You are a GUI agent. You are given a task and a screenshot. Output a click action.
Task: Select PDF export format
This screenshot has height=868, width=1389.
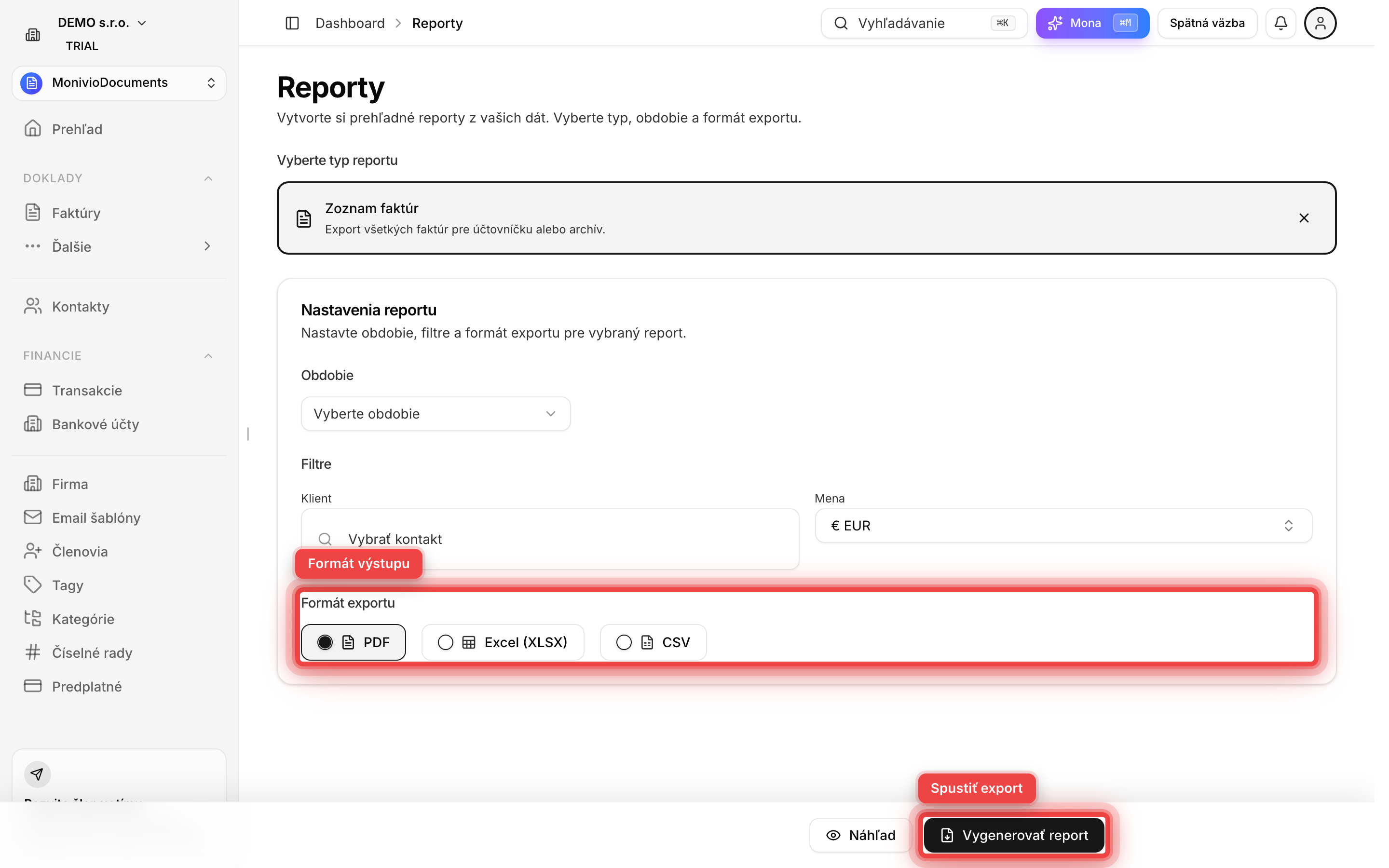tap(353, 642)
